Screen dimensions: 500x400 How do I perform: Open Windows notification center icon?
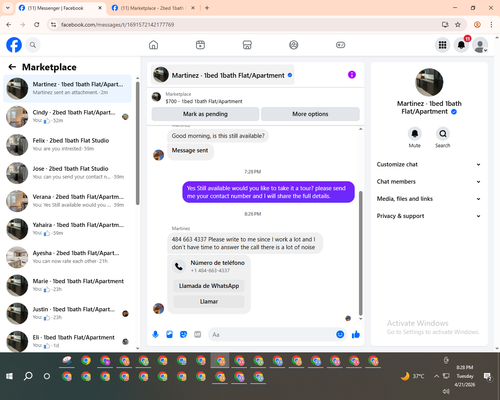(487, 376)
